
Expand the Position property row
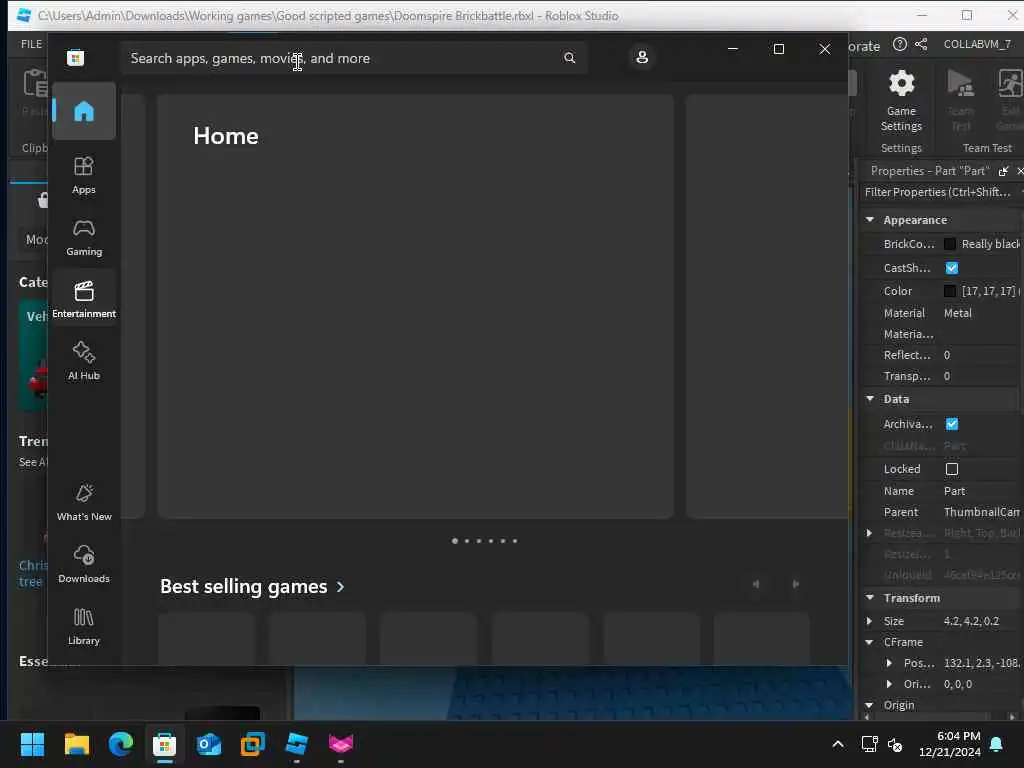pyautogui.click(x=889, y=663)
